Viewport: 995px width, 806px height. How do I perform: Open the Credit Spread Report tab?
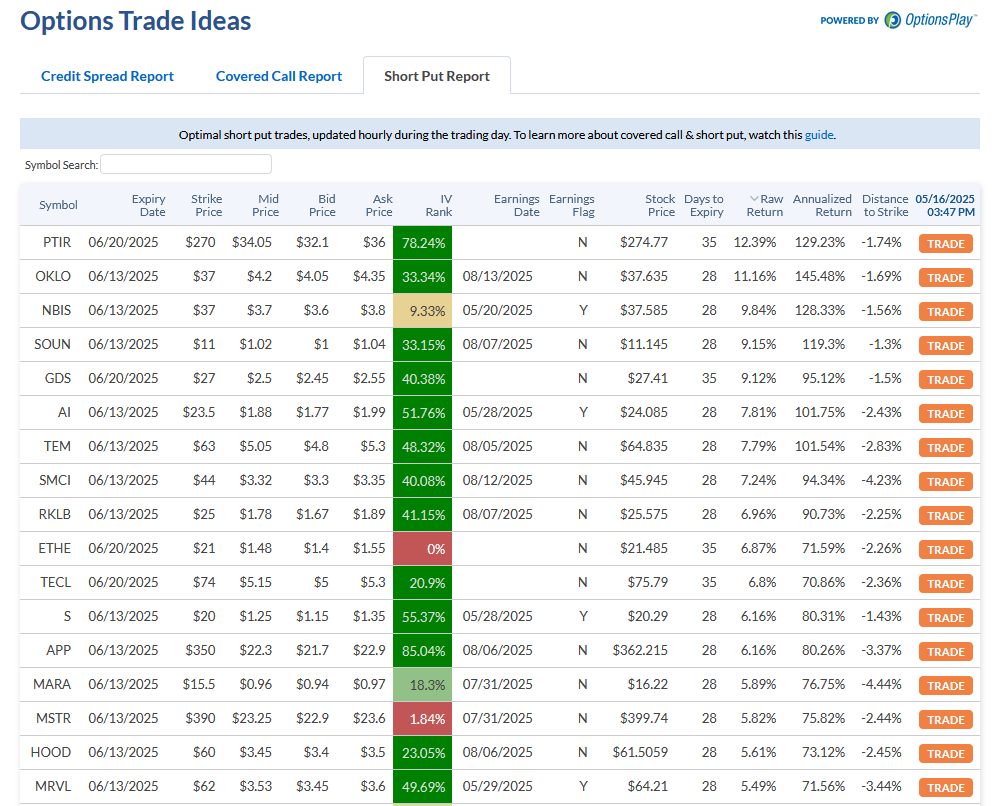pos(107,76)
